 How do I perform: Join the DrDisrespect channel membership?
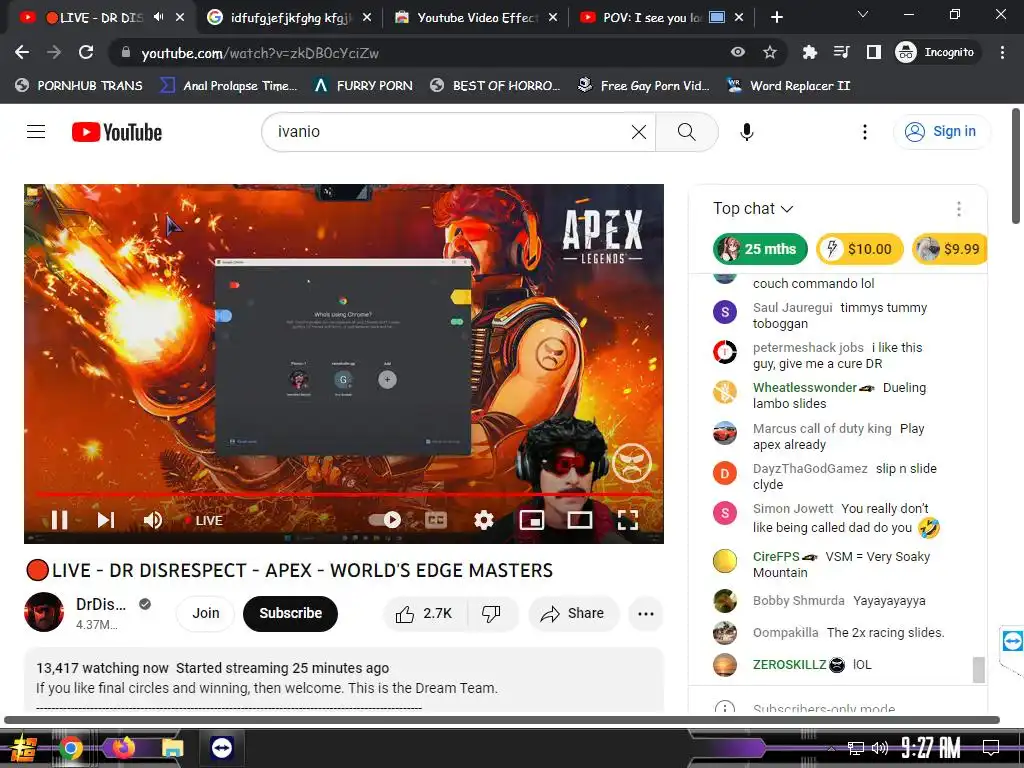click(x=205, y=613)
